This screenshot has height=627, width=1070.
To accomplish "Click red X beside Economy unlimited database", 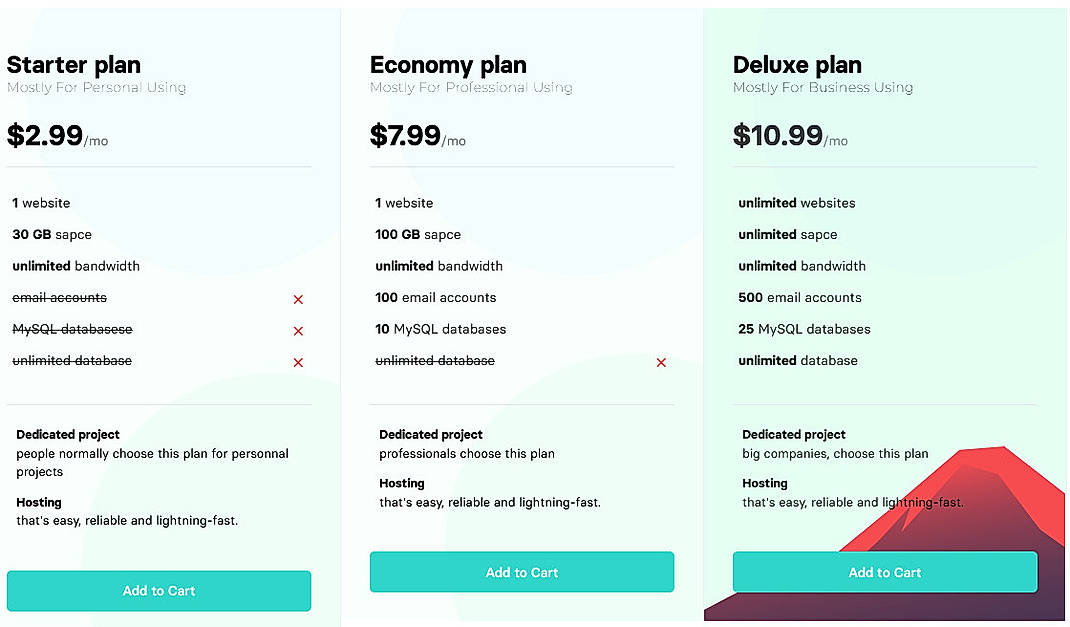I will click(661, 362).
